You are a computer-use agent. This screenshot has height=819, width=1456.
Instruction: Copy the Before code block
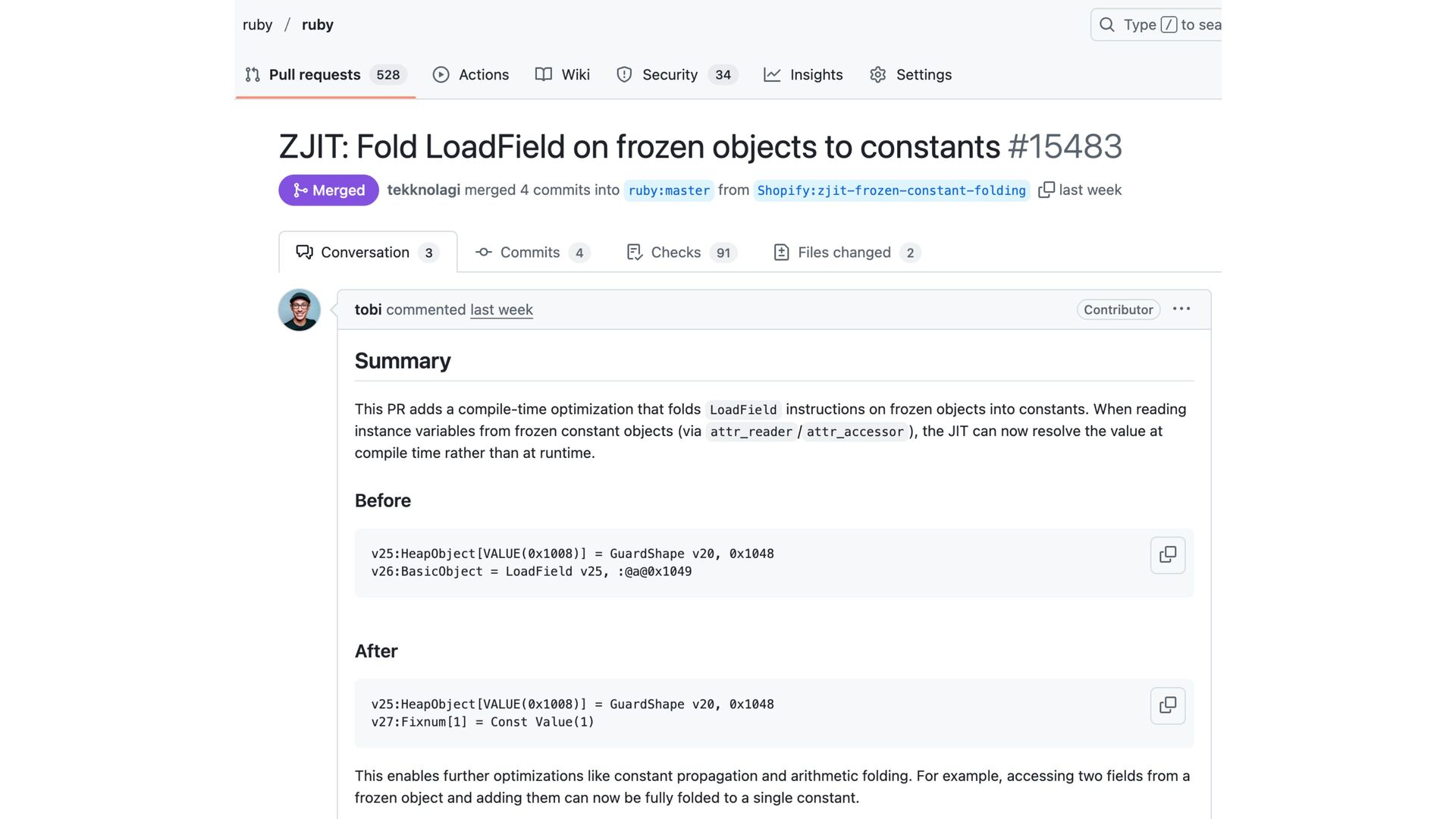(x=1167, y=554)
